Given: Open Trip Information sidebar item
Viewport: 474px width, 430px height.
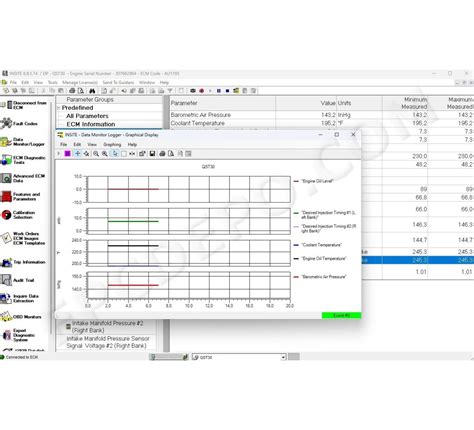Looking at the screenshot, I should (x=23, y=262).
